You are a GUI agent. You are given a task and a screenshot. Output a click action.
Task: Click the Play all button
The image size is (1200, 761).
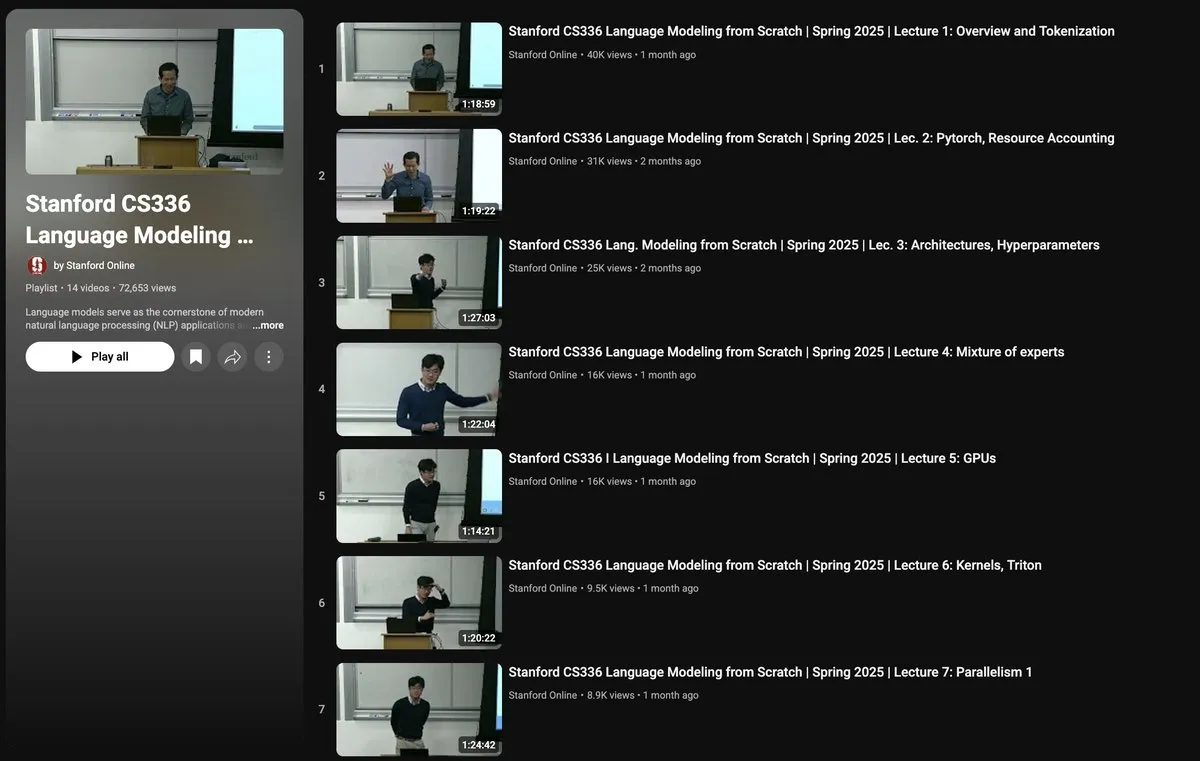click(100, 357)
